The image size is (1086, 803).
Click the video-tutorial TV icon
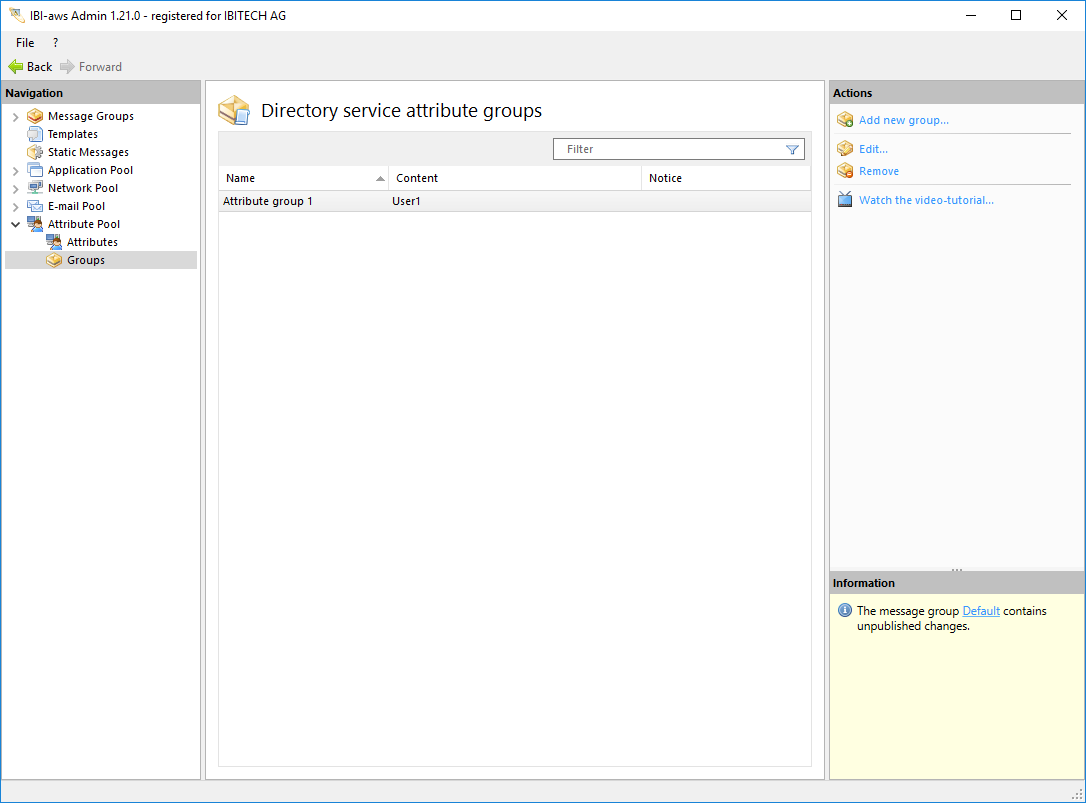tap(845, 200)
